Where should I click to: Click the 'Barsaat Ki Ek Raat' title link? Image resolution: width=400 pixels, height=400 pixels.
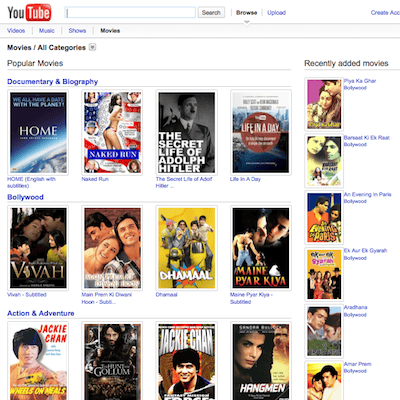click(367, 138)
